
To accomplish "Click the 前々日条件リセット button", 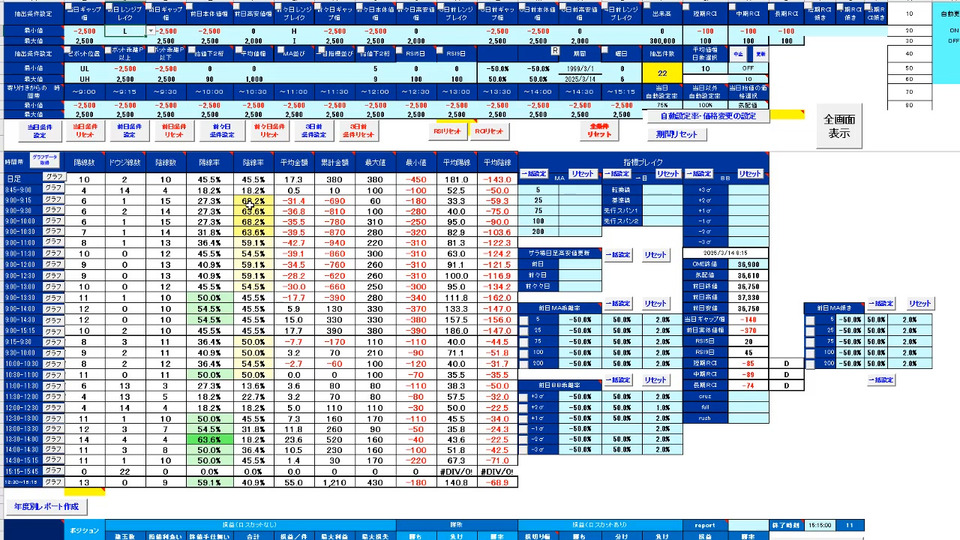I will click(x=269, y=131).
